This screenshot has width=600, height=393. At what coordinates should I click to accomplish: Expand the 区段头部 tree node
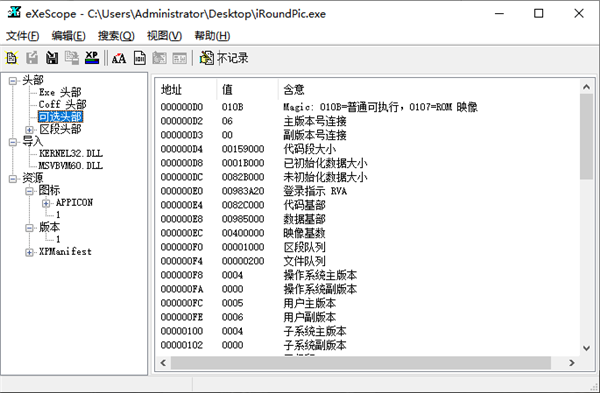click(x=29, y=130)
